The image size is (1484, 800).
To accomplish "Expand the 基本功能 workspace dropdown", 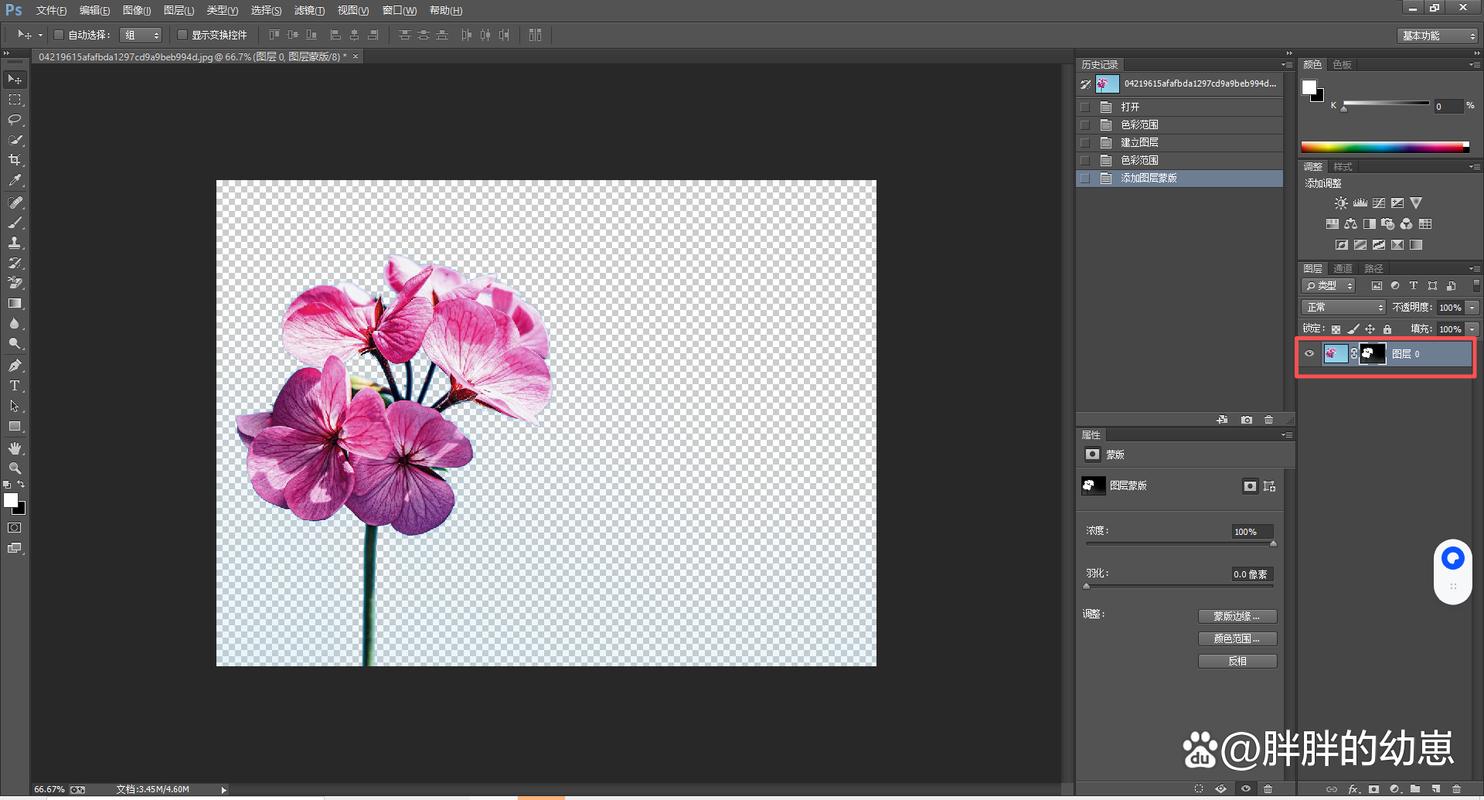I will [1436, 35].
